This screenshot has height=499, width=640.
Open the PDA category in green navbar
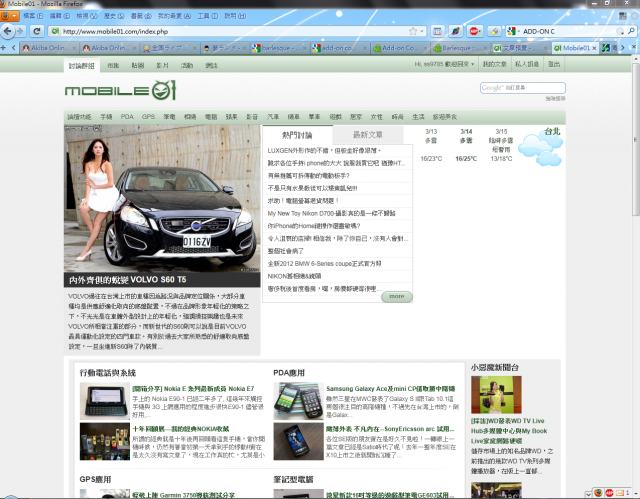pos(127,117)
